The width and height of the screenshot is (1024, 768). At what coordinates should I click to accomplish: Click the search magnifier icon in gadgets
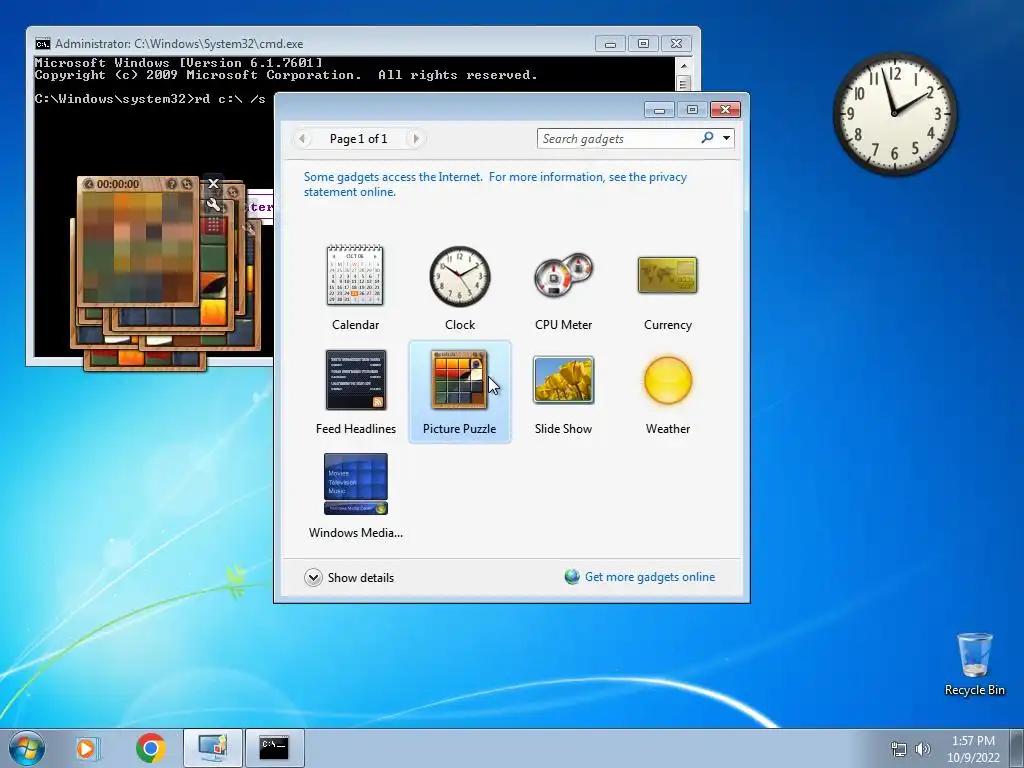707,138
